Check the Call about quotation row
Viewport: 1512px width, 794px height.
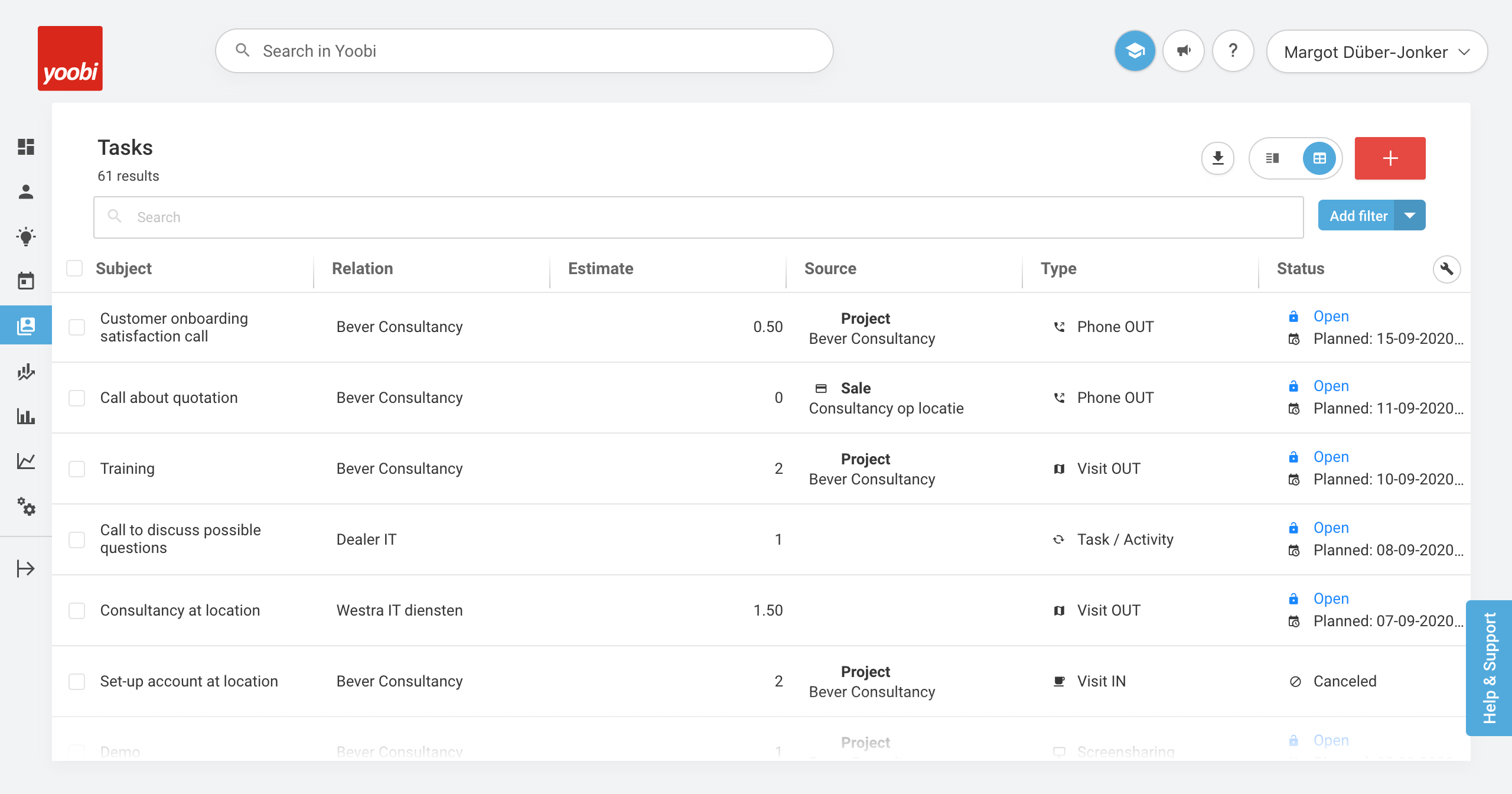(x=77, y=398)
